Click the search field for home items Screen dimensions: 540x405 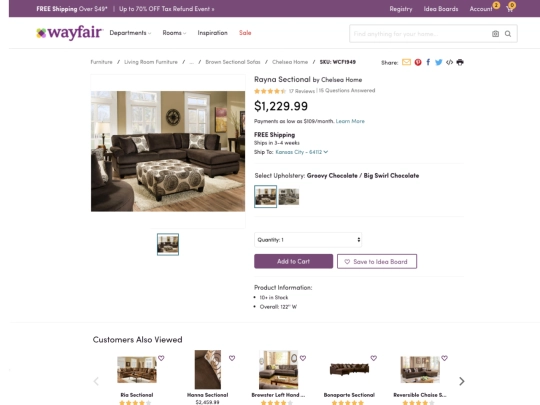click(420, 34)
